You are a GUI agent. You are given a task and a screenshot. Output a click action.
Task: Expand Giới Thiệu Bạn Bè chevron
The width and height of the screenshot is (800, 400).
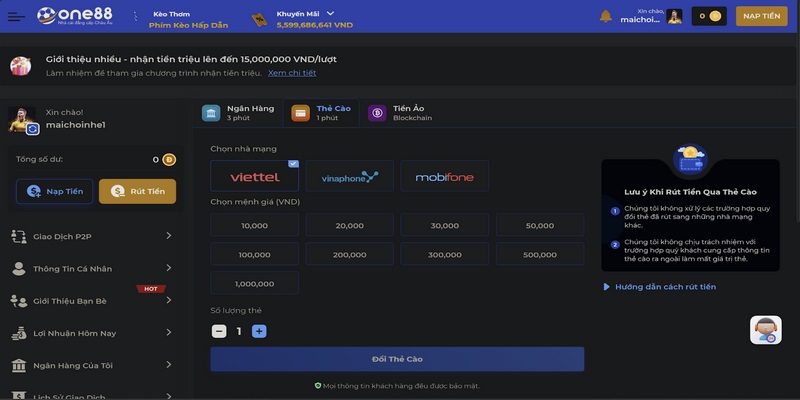[x=169, y=300]
